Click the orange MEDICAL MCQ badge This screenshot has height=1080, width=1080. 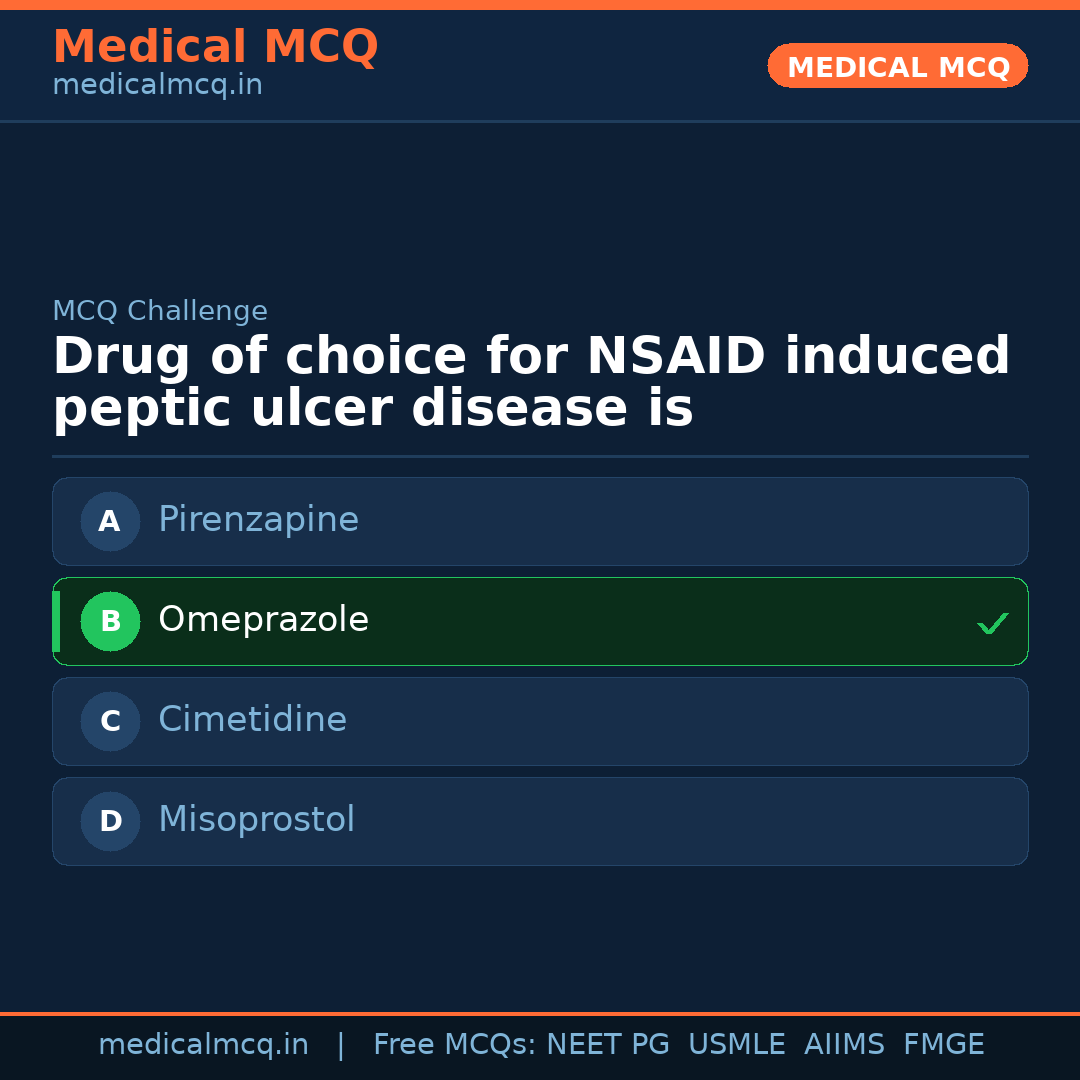(x=897, y=67)
